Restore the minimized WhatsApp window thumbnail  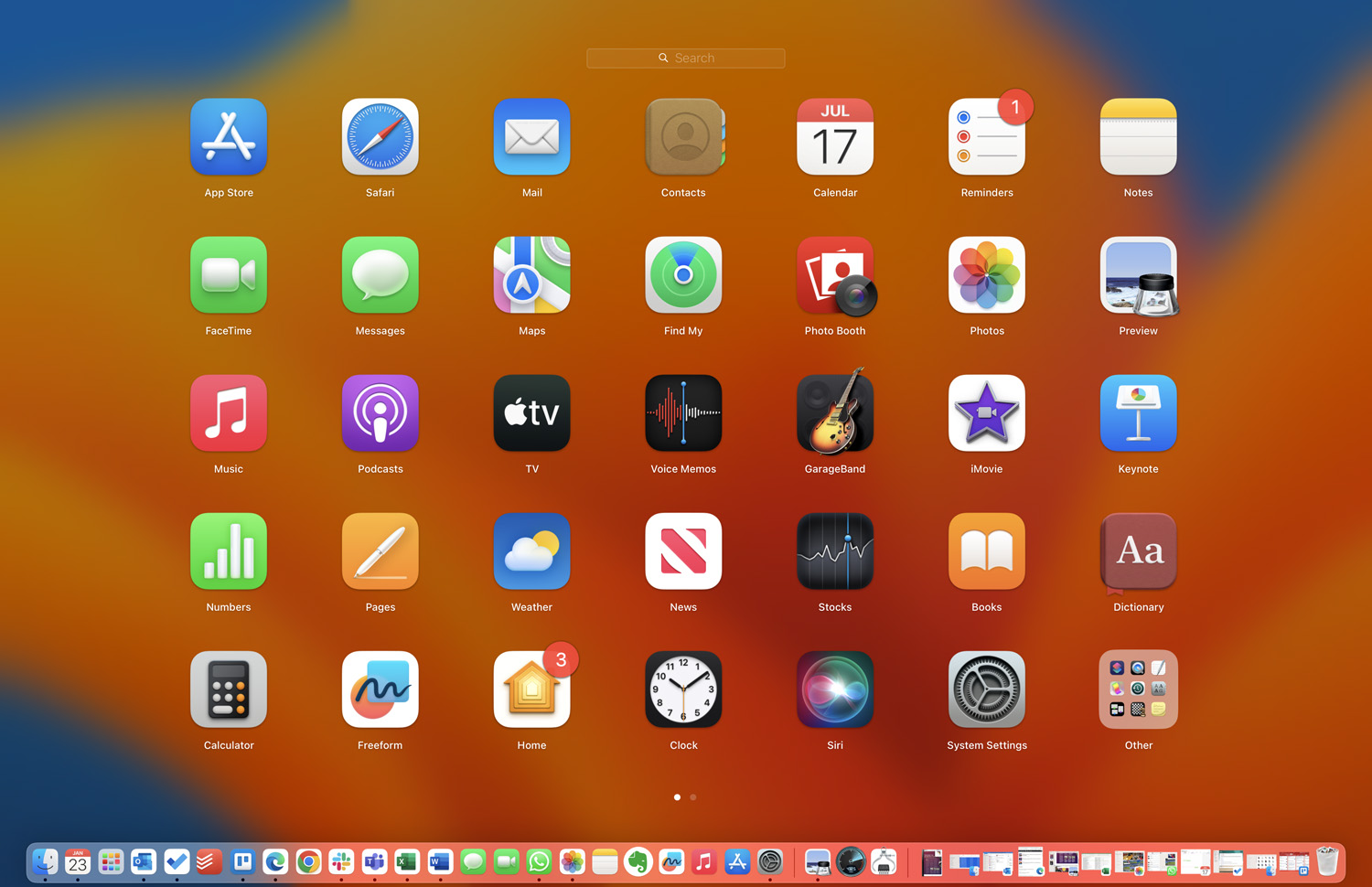point(1162,862)
